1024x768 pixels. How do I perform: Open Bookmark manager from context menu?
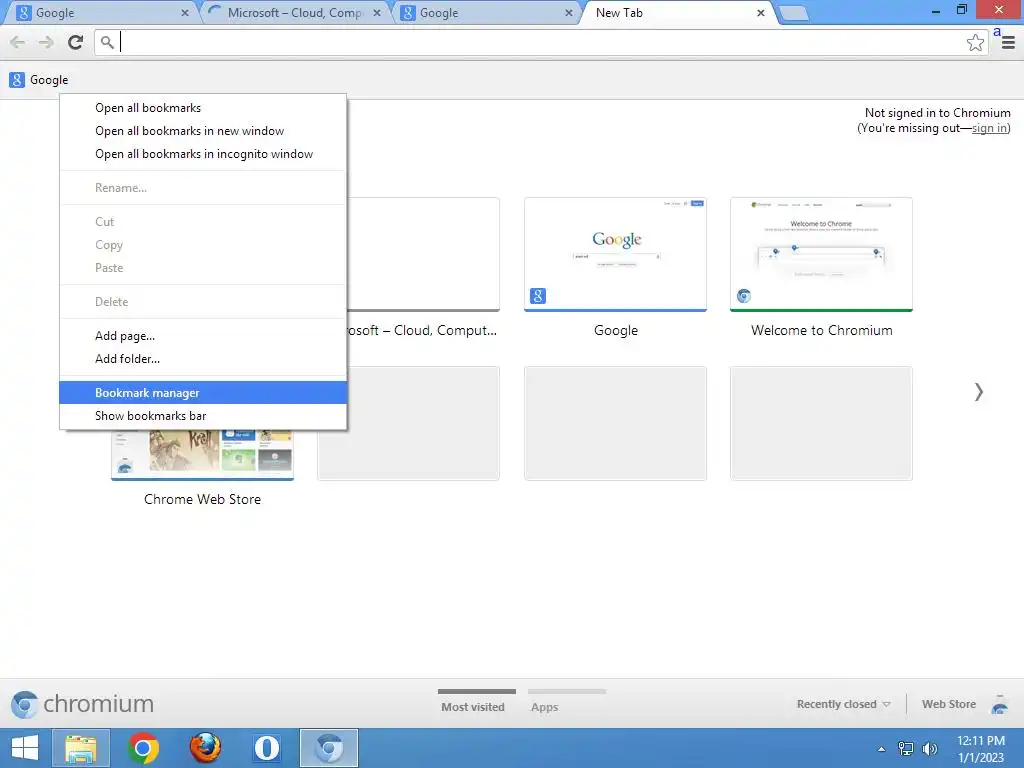(x=202, y=392)
